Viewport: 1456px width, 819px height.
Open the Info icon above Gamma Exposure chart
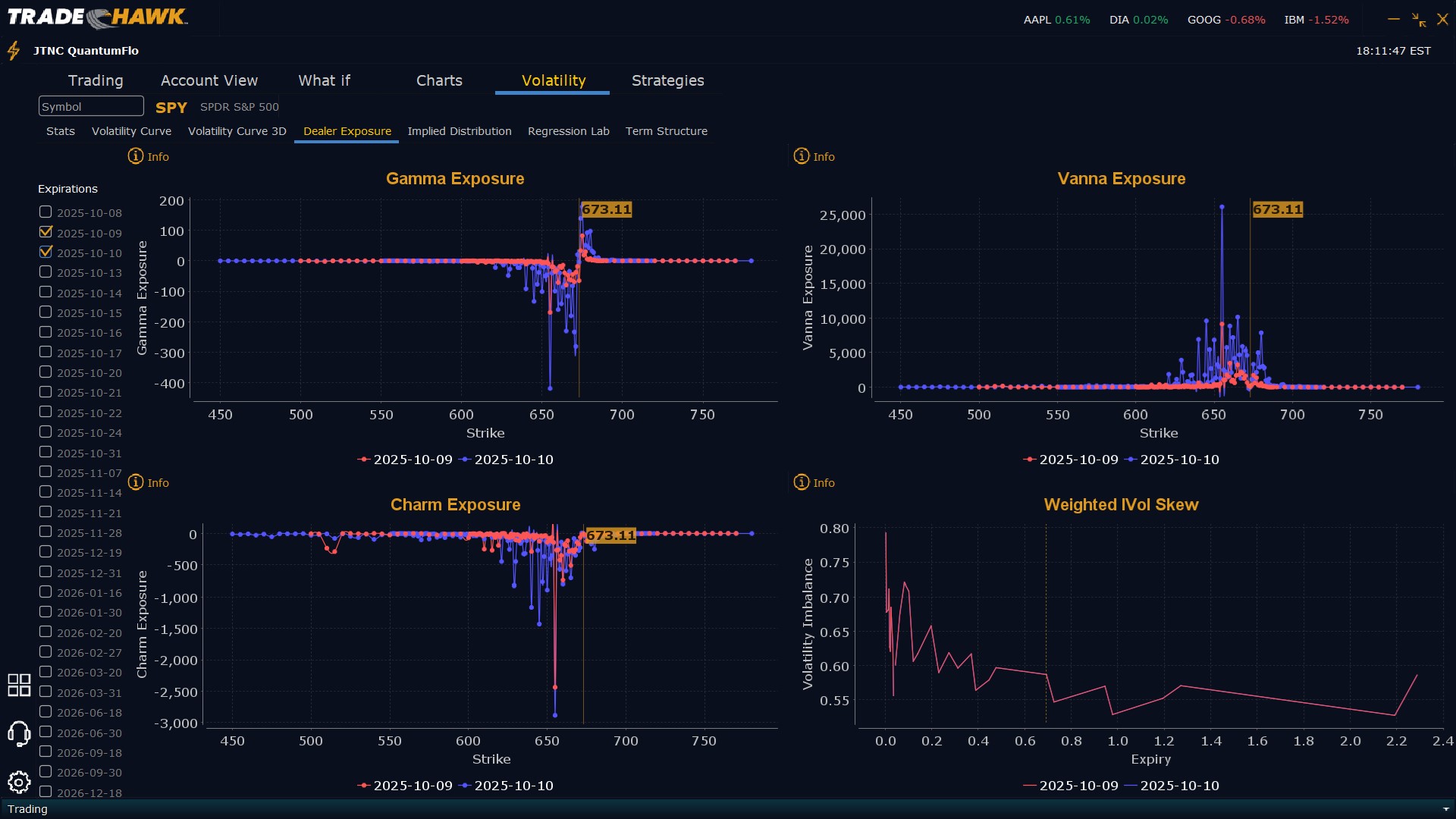(x=136, y=156)
